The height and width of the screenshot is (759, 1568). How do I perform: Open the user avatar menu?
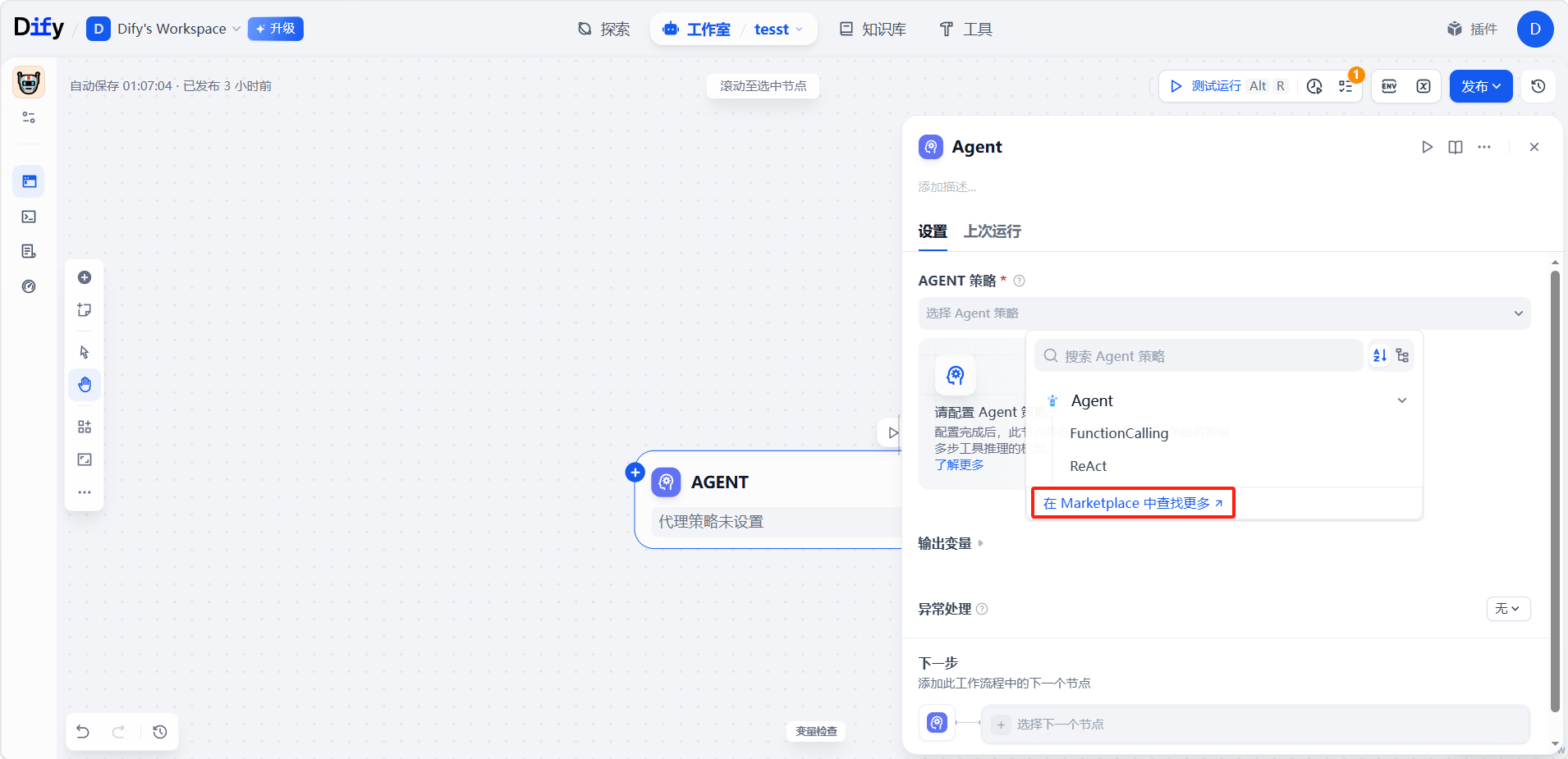coord(1535,30)
